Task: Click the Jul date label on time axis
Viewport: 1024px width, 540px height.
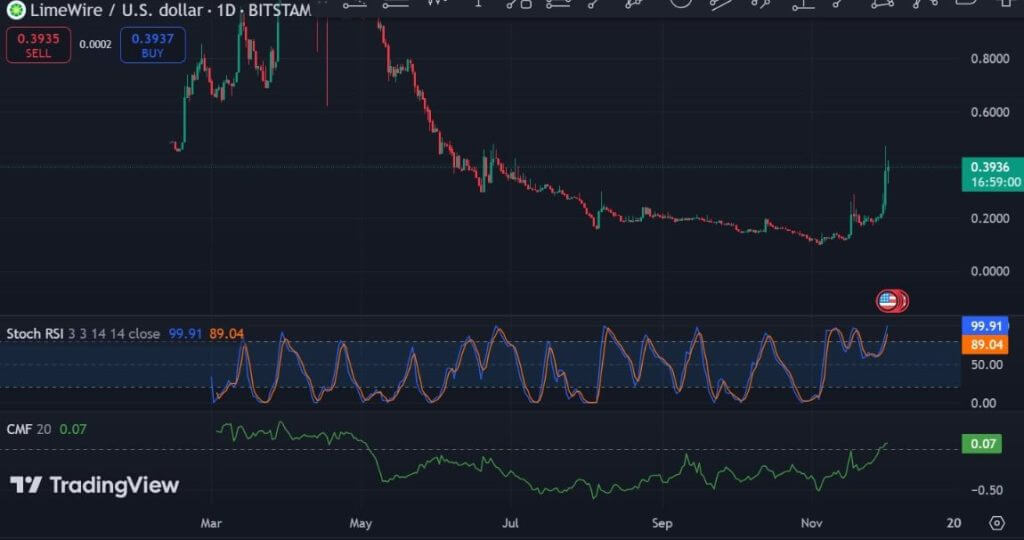Action: 510,523
